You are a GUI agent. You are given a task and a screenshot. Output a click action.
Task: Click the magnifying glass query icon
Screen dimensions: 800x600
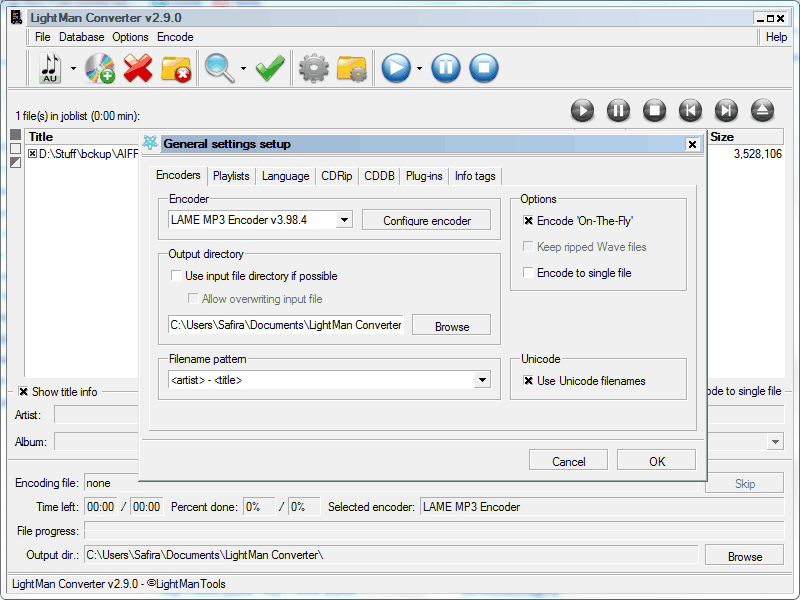(219, 68)
